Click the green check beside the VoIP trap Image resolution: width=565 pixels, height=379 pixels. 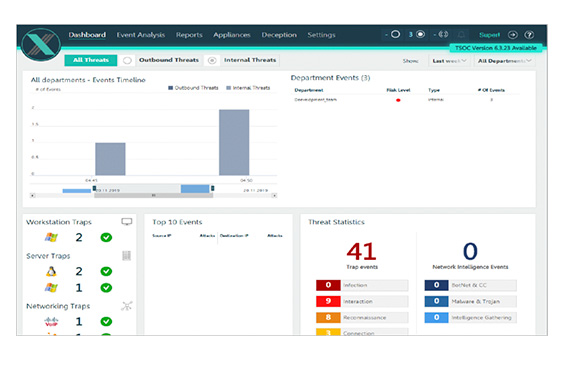(x=106, y=321)
